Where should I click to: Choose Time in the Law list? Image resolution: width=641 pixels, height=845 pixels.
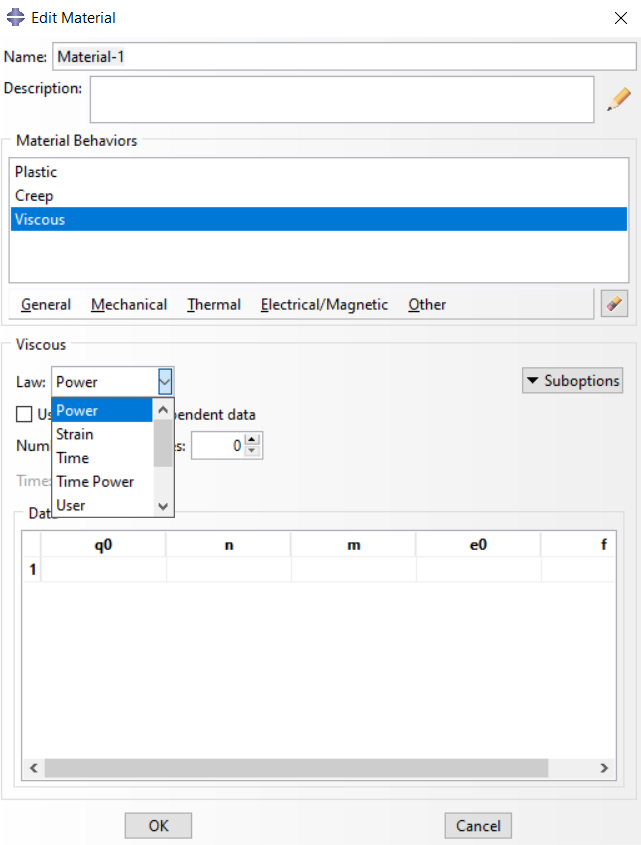[x=102, y=458]
